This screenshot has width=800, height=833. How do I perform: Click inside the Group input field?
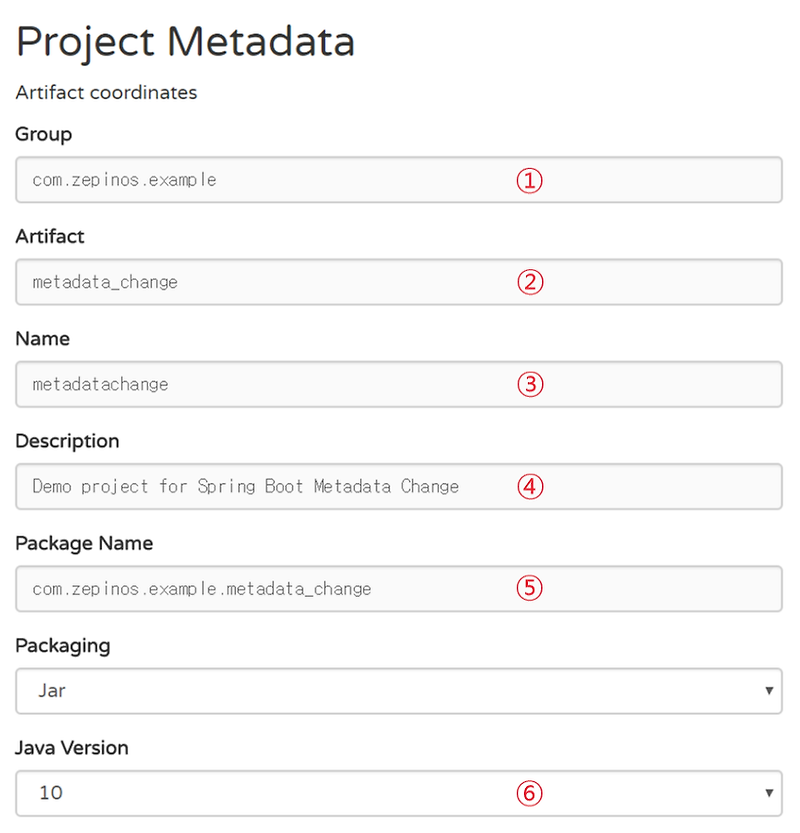coord(300,180)
